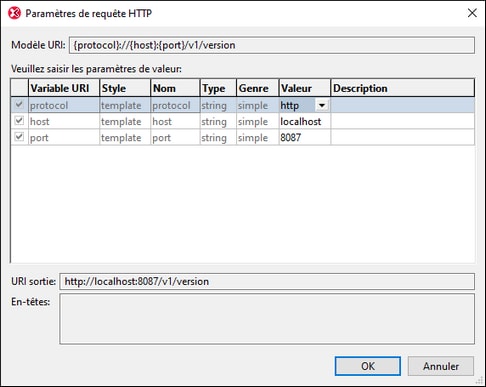The width and height of the screenshot is (486, 387).
Task: Click 'protocol' in Variable URI column
Action: 64,105
